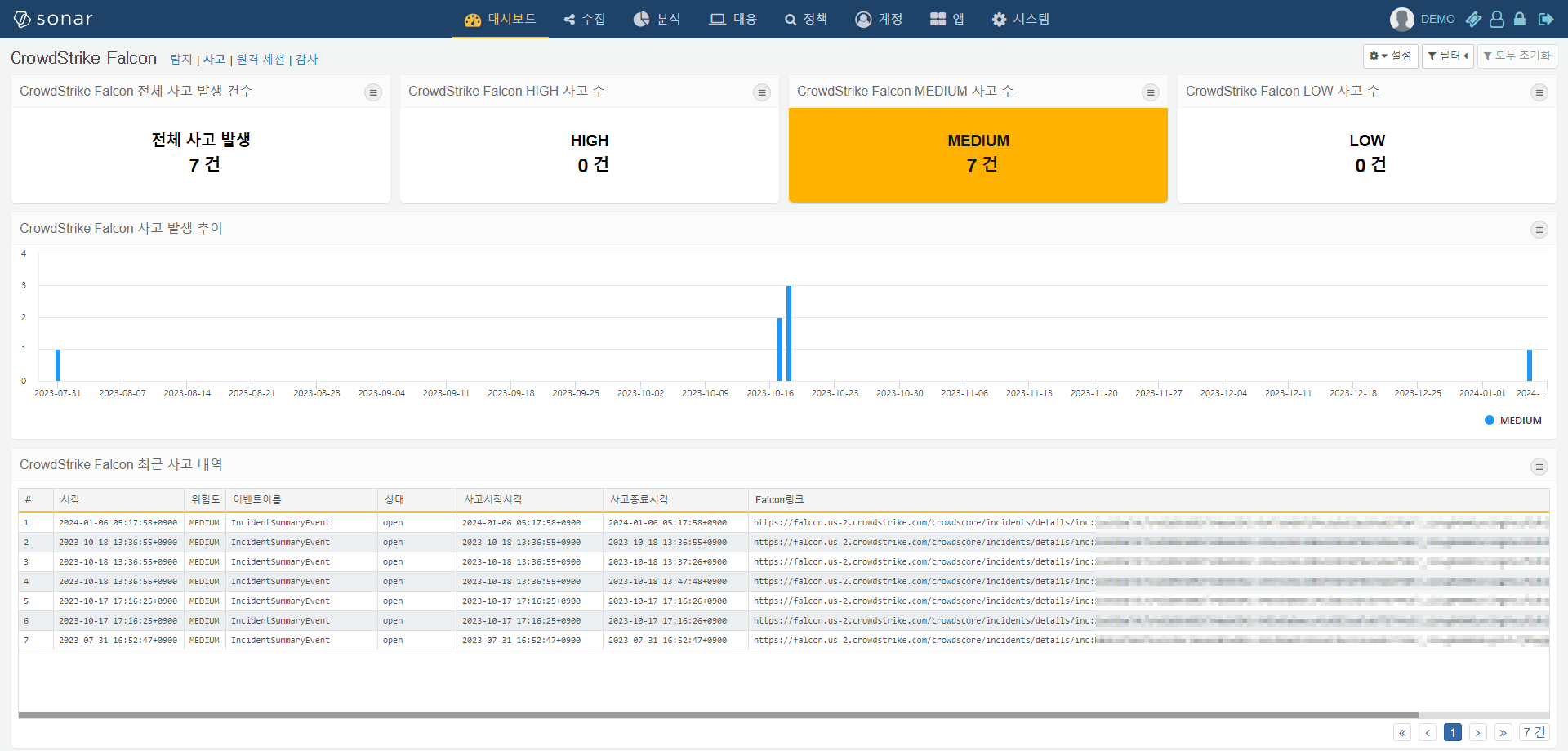Open the 대시보드 dashboard menu
The width and height of the screenshot is (1568, 751).
(x=500, y=19)
